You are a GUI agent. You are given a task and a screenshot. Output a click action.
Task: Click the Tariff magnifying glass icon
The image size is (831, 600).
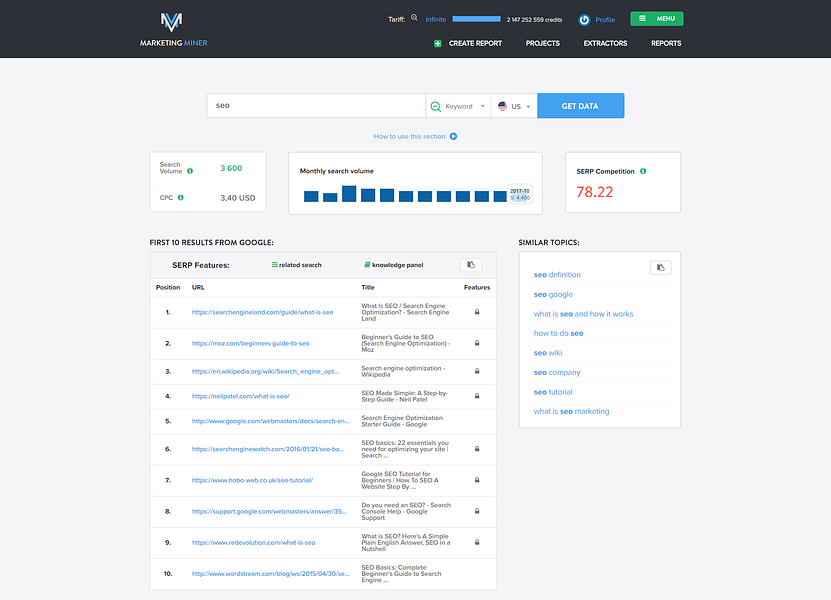pyautogui.click(x=413, y=18)
